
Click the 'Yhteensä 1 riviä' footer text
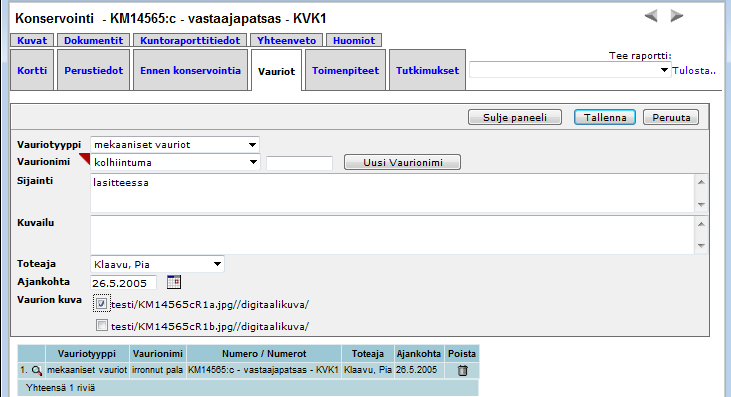pos(61,388)
